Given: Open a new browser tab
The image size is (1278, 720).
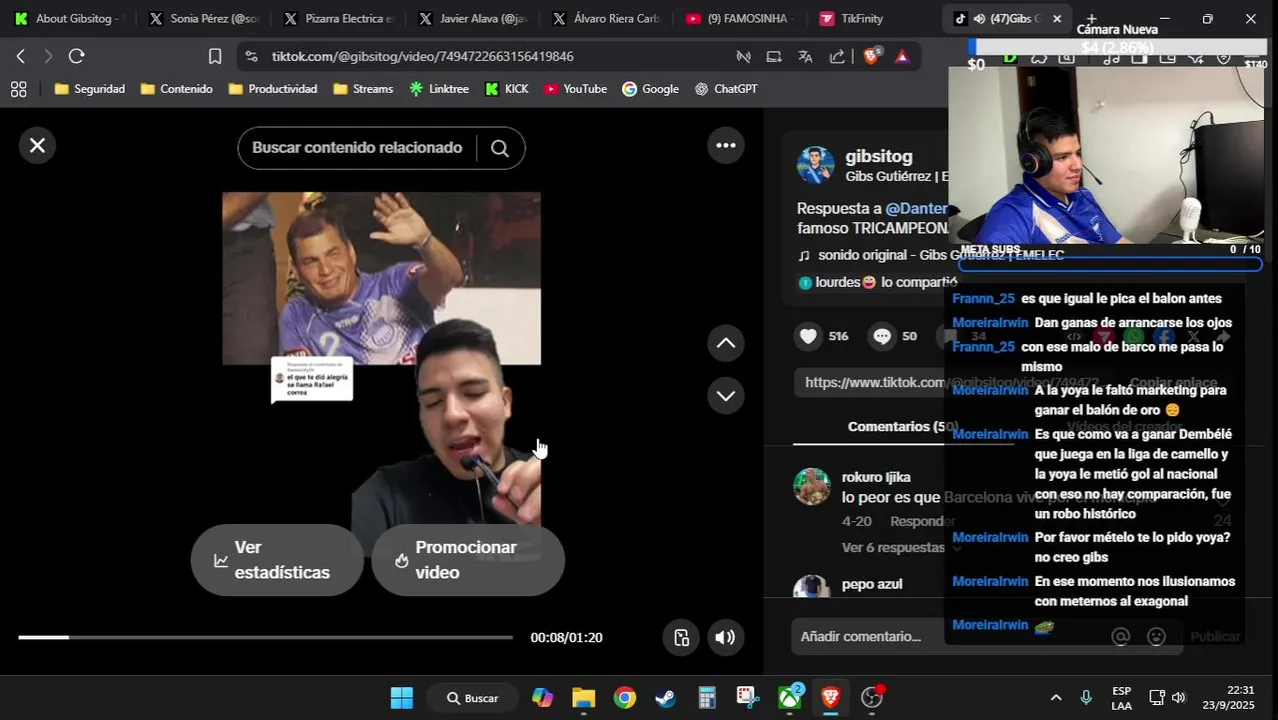Looking at the screenshot, I should point(1091,18).
